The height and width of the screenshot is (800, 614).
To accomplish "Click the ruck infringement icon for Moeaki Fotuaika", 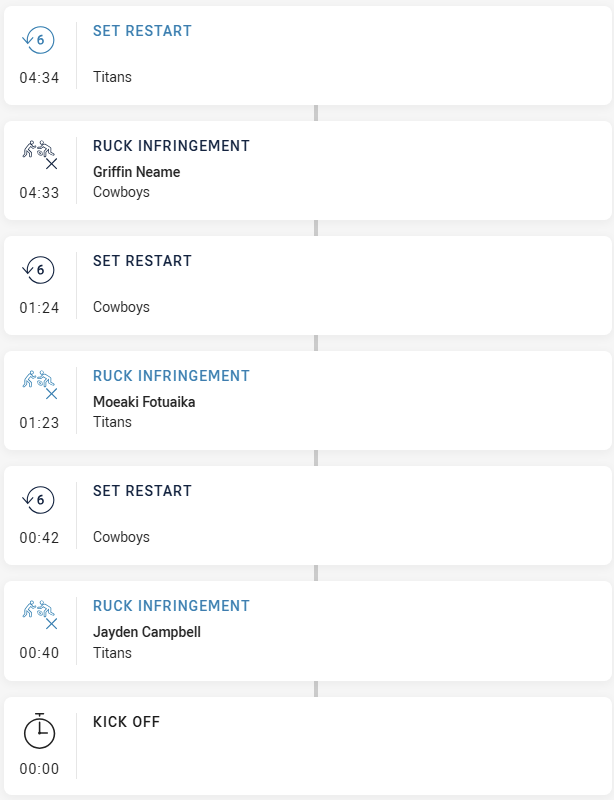I will (x=40, y=385).
